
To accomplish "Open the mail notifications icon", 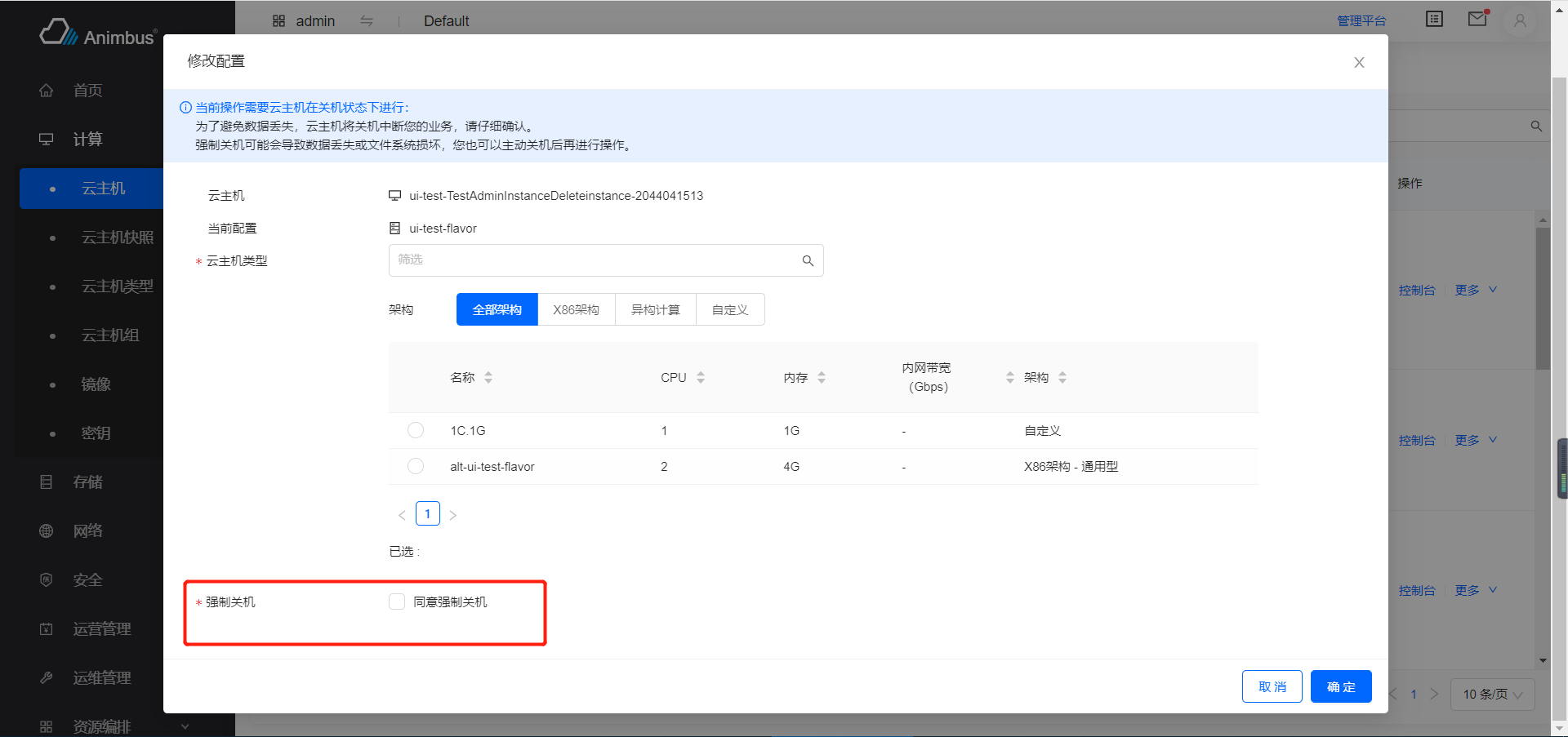I will click(x=1477, y=20).
